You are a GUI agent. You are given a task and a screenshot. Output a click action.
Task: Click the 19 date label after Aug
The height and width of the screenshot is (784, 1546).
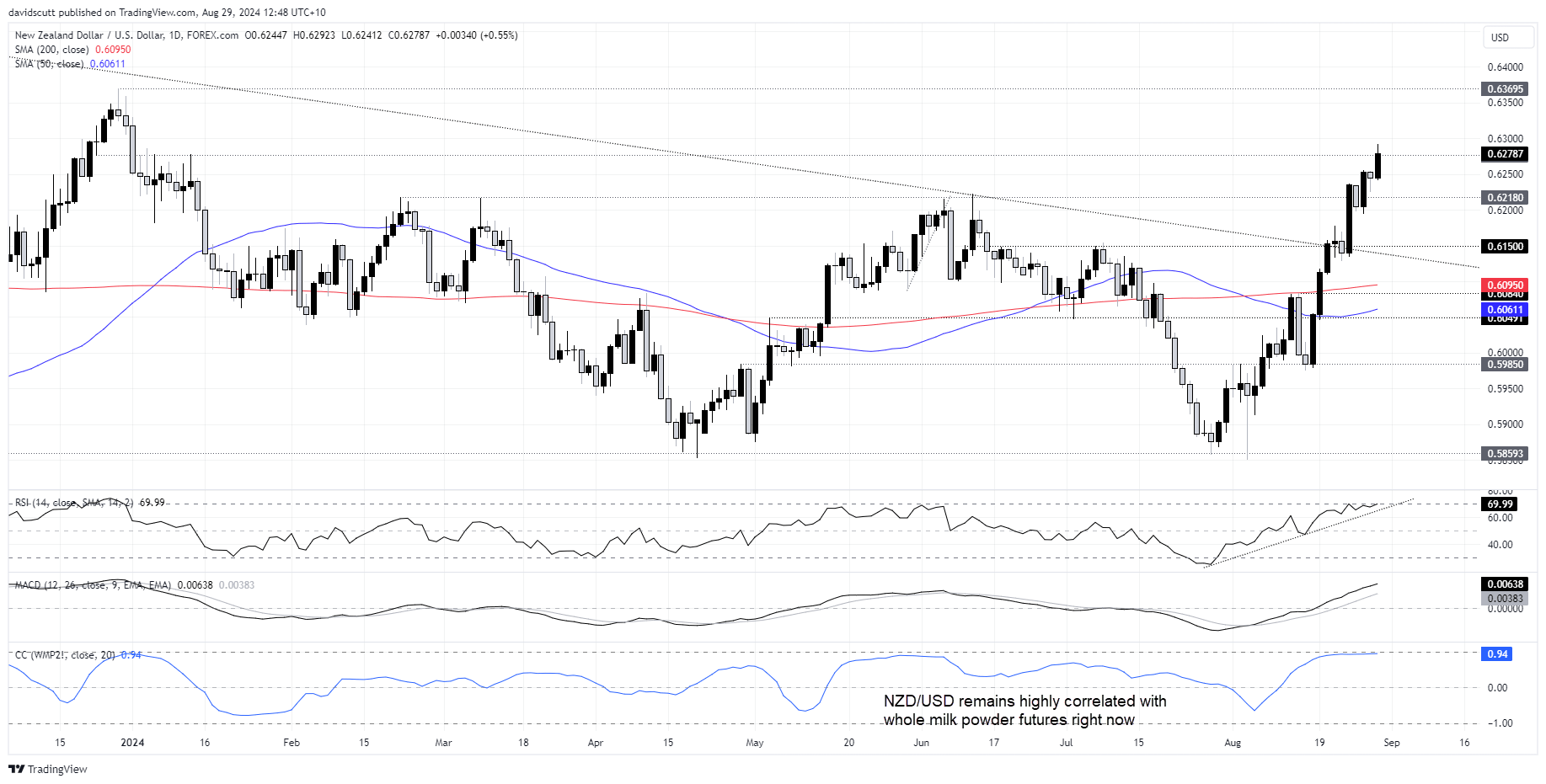pos(1319,743)
